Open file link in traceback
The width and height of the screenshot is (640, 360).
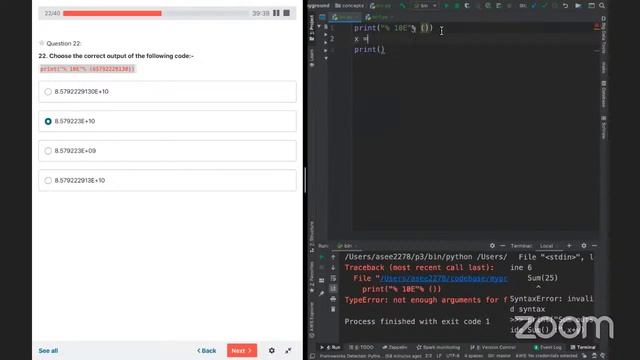point(444,278)
